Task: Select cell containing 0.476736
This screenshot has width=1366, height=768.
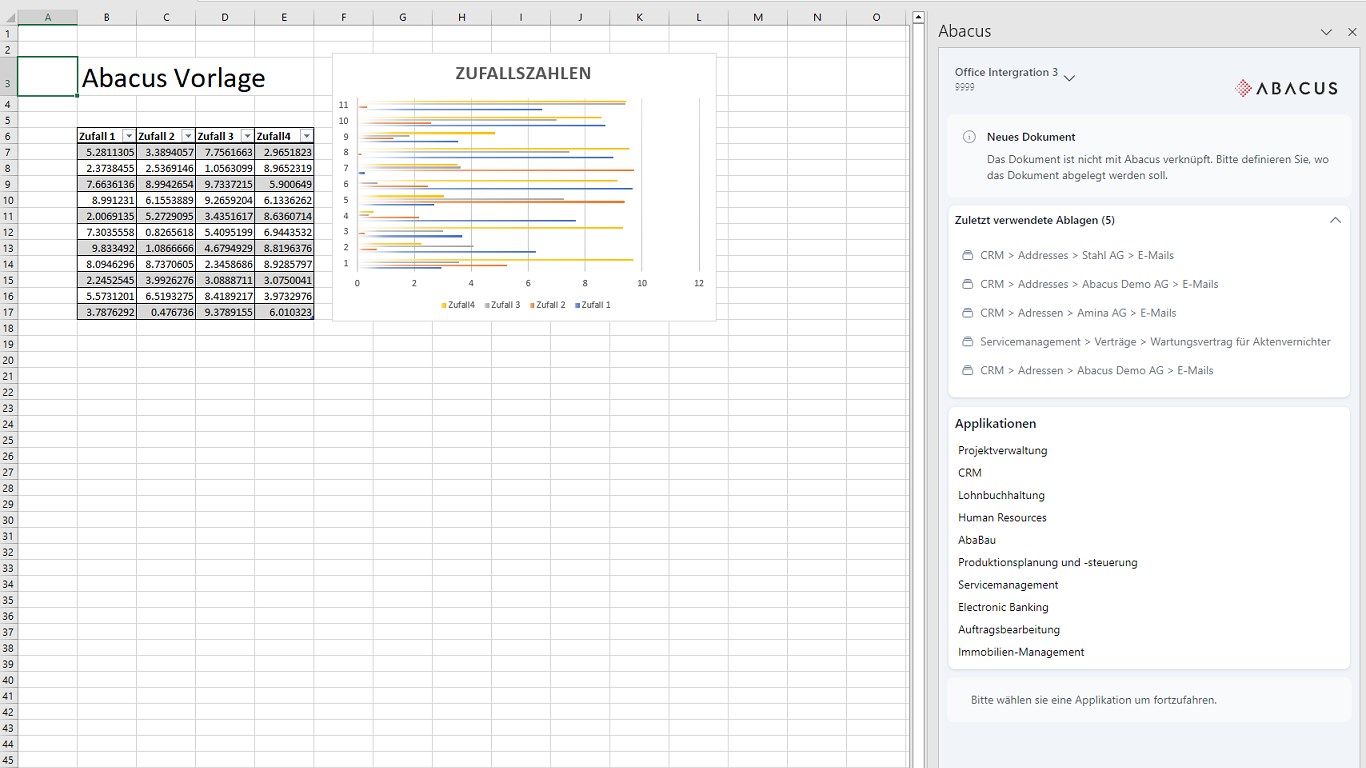Action: pos(166,312)
